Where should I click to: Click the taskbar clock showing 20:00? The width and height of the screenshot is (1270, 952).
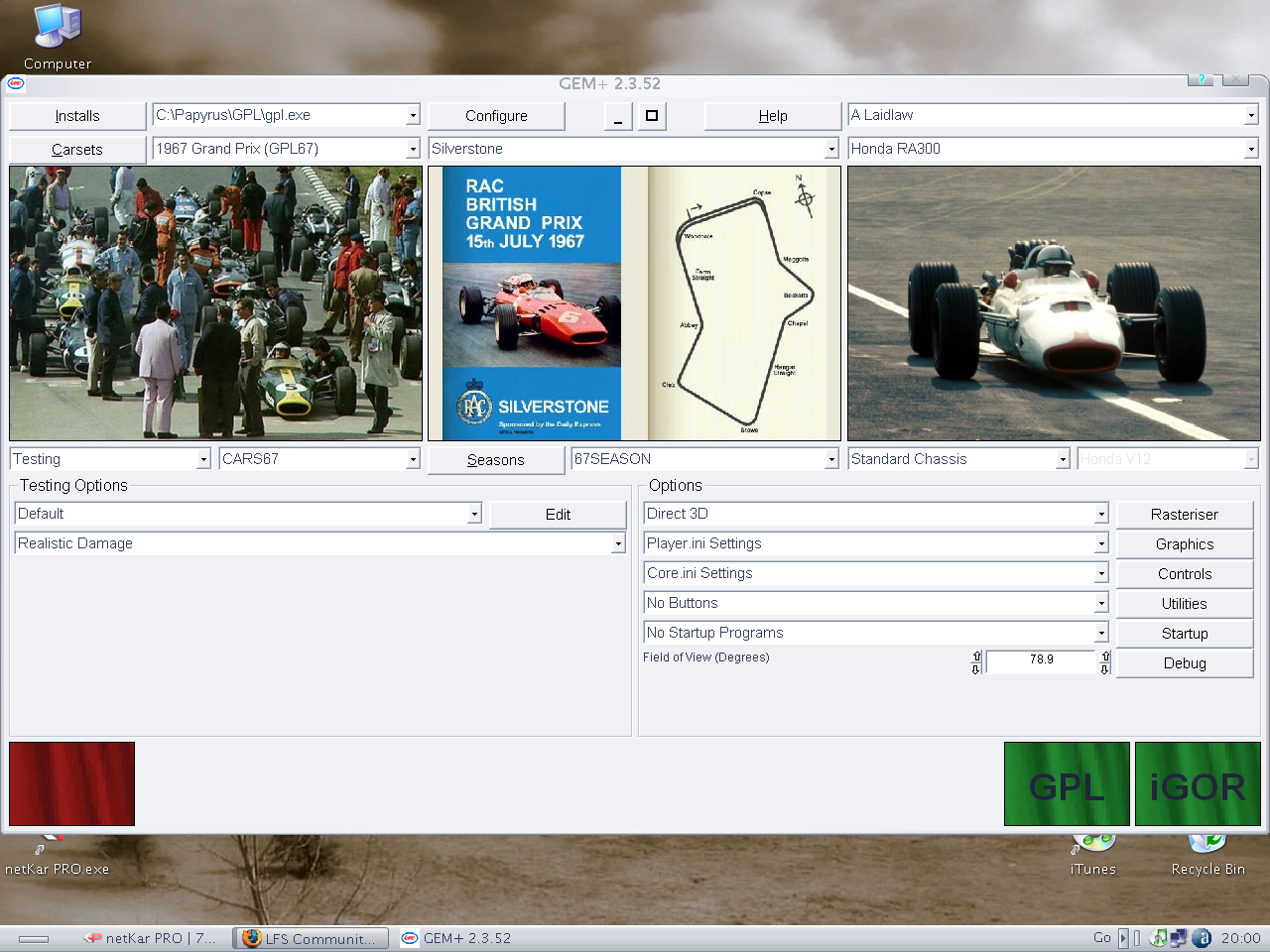tap(1240, 938)
